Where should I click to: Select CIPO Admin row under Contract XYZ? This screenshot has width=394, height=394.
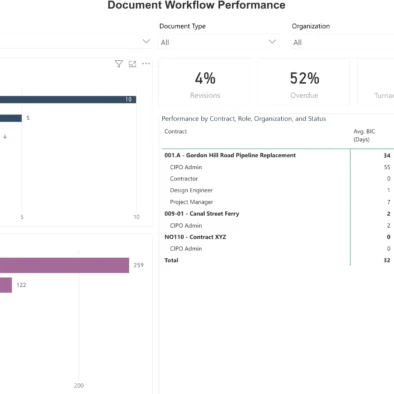[x=277, y=249]
